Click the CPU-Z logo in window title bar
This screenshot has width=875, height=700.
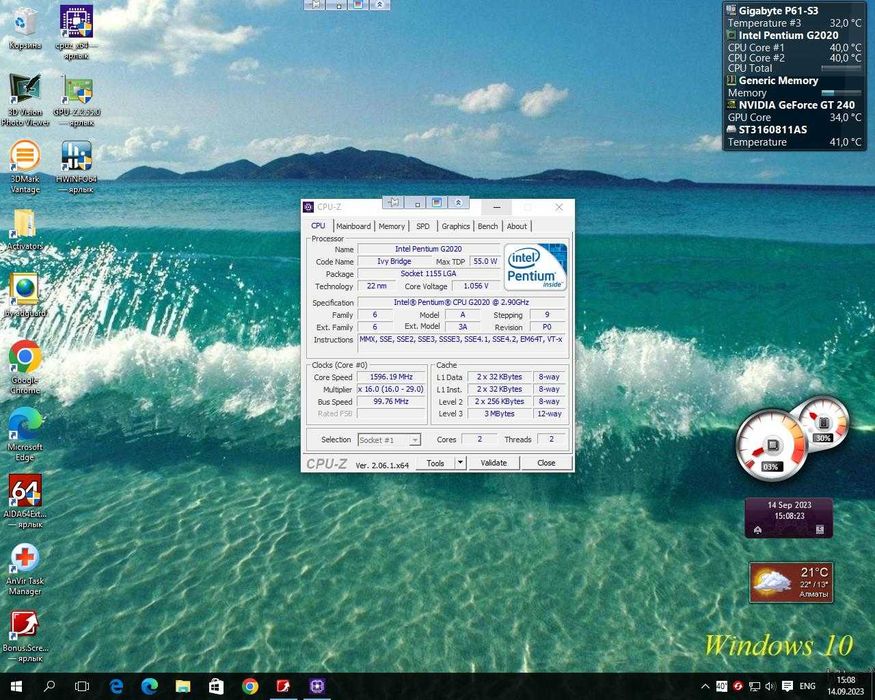pyautogui.click(x=309, y=207)
